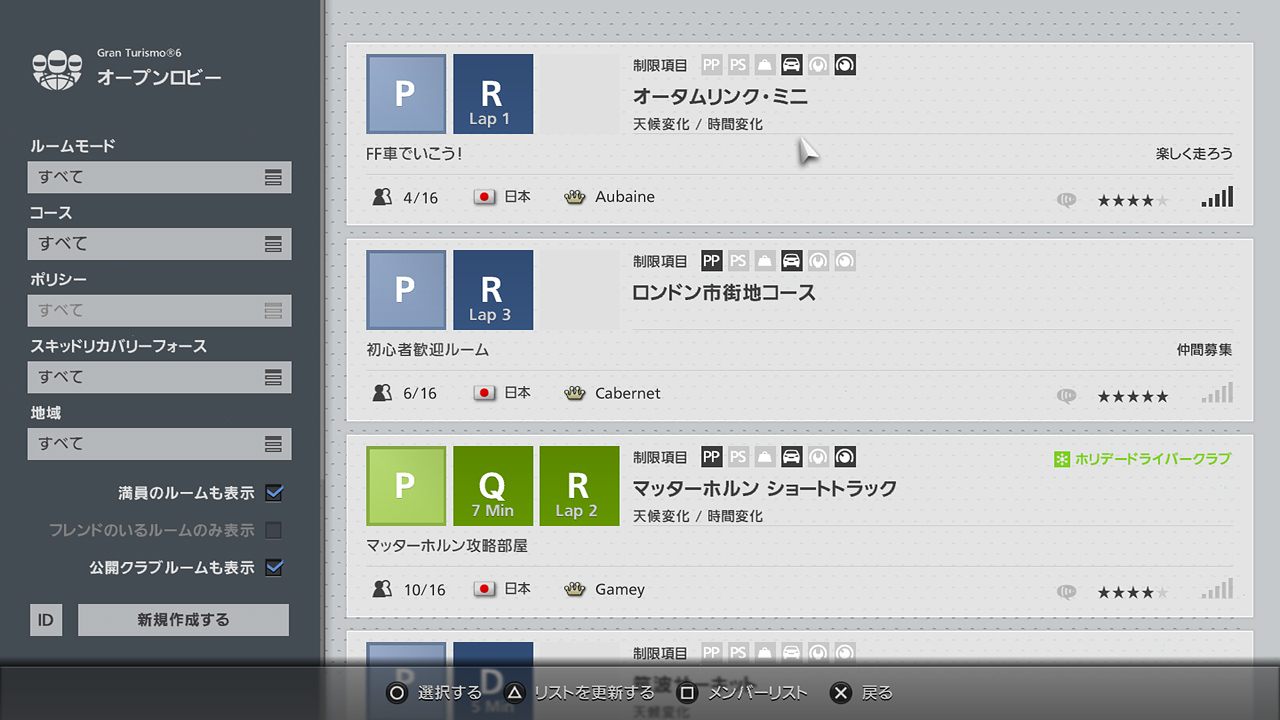1280x720 pixels.
Task: Click chat bubble icon in Cabernet's room
Action: pos(1067,396)
